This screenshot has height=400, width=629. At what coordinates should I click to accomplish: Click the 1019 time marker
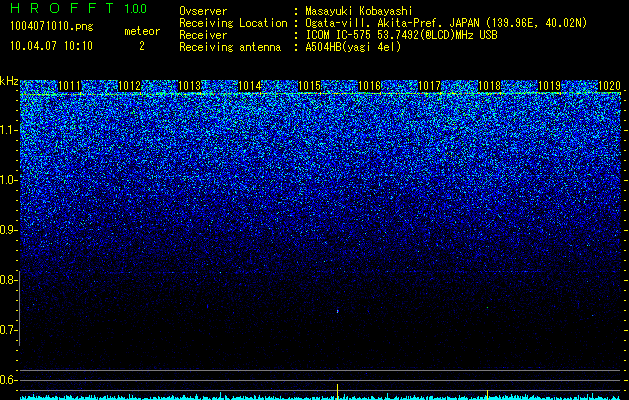coord(549,85)
